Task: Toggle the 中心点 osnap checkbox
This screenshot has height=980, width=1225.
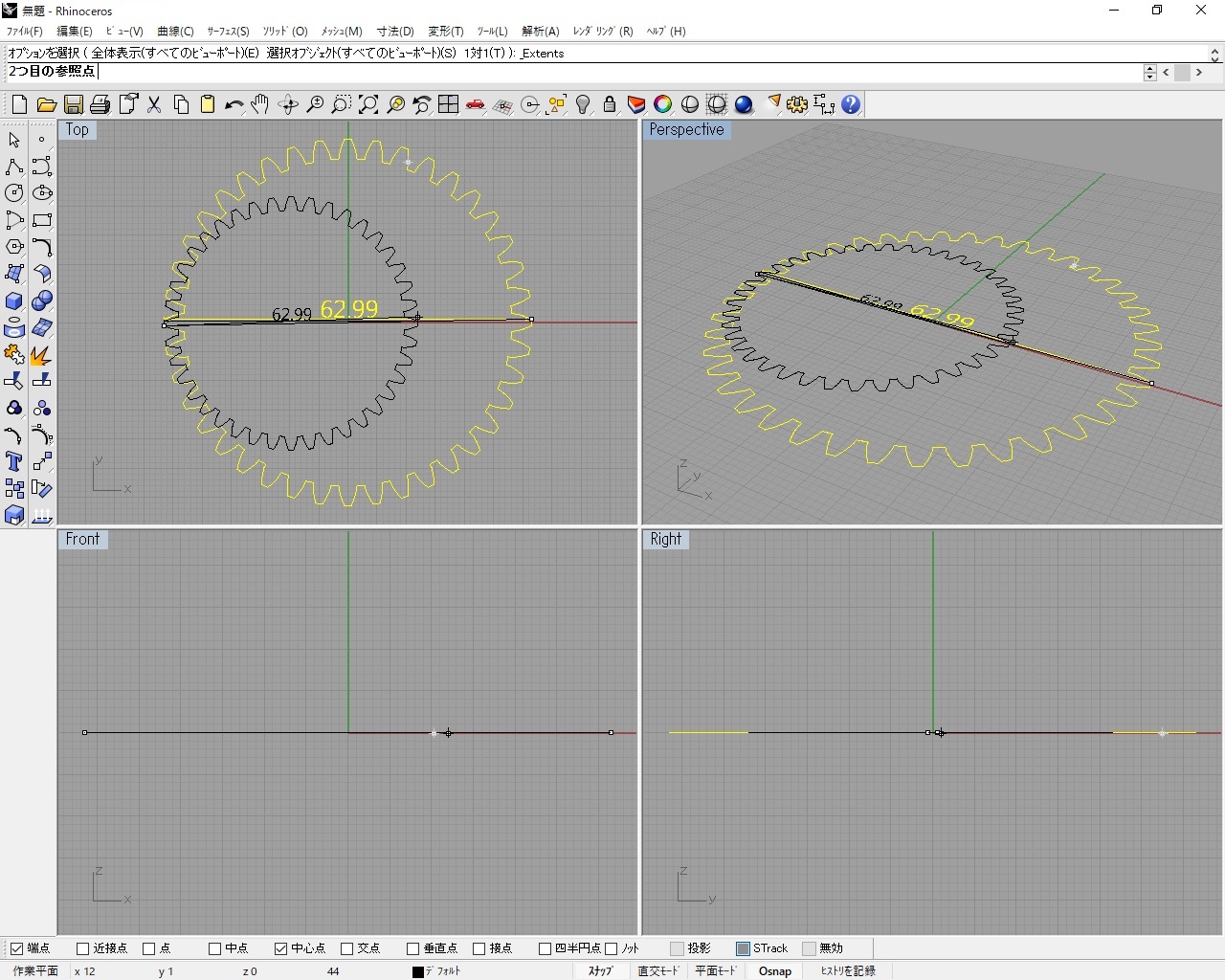Action: [280, 948]
